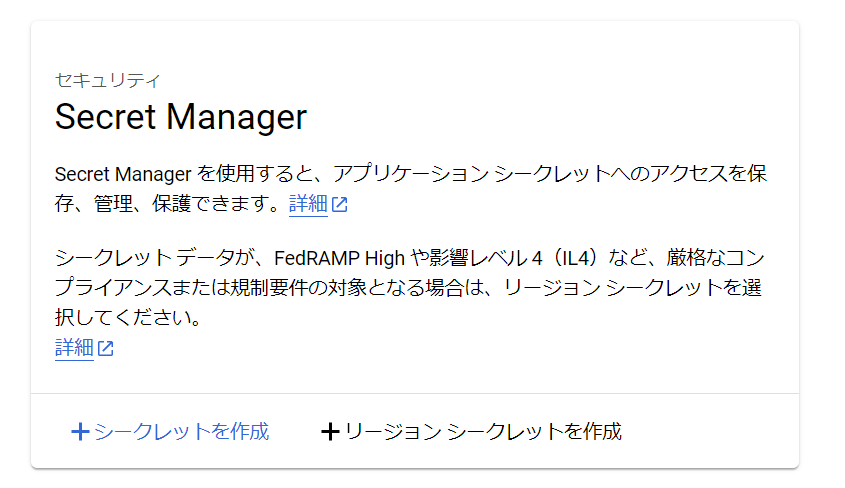Click the paragraph starting Secret Manager を使用すると
This screenshot has height=488, width=845.
point(411,189)
